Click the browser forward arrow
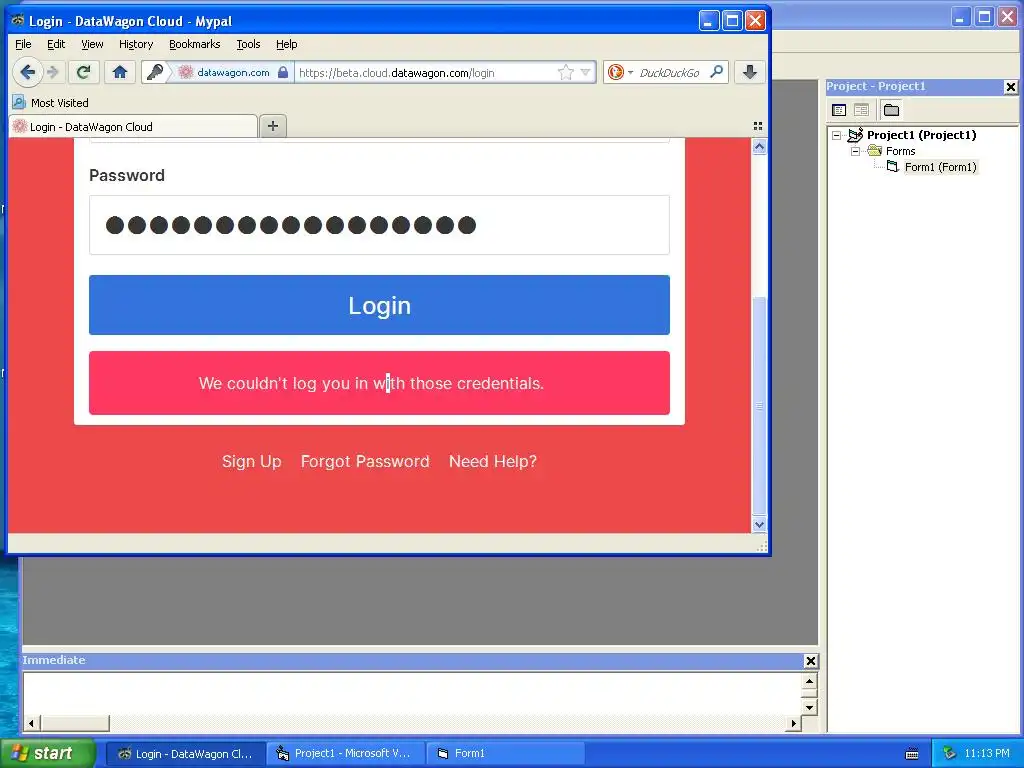Image resolution: width=1024 pixels, height=768 pixels. (x=54, y=72)
